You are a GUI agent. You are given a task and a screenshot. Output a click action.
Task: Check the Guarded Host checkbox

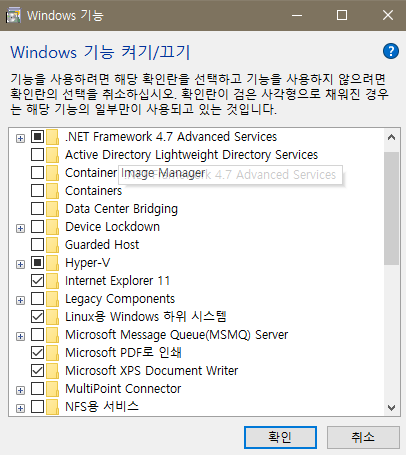[x=37, y=245]
